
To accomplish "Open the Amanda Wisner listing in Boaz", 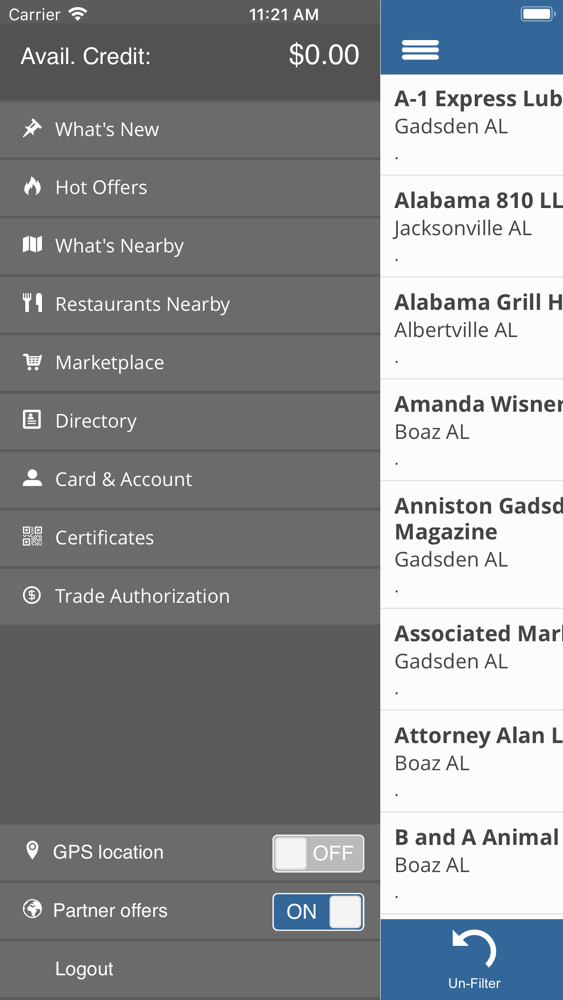I will (x=472, y=430).
